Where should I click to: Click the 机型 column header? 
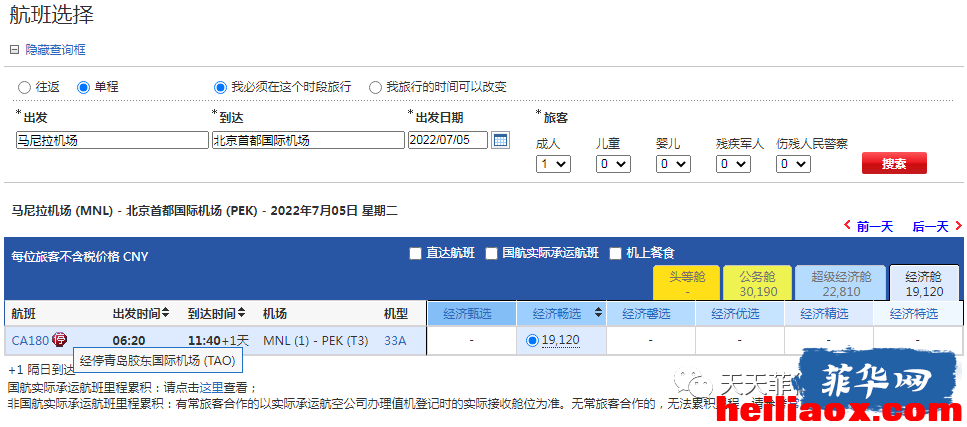(x=396, y=313)
